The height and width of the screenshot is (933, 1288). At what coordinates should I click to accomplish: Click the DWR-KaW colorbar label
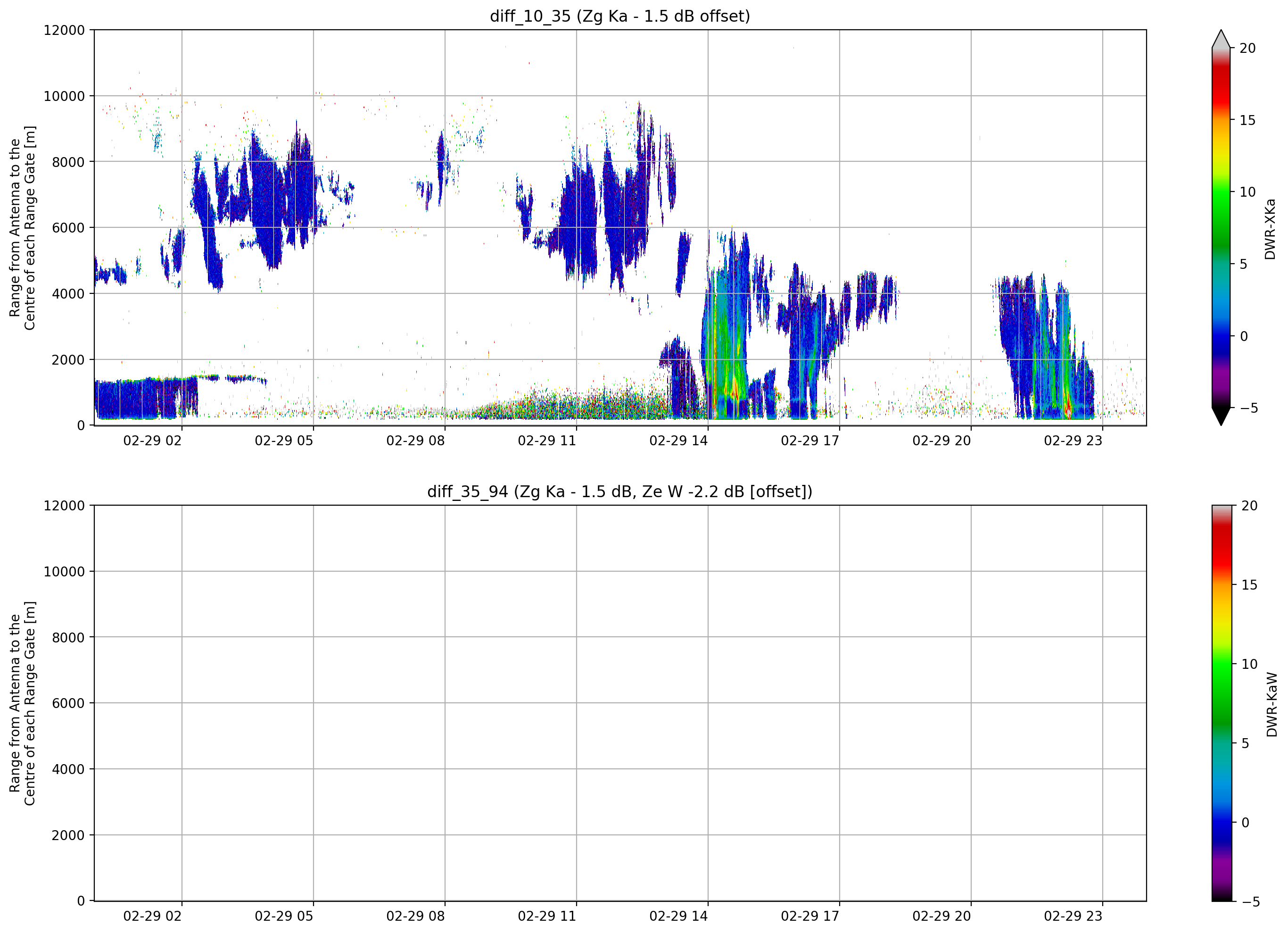pyautogui.click(x=1271, y=705)
